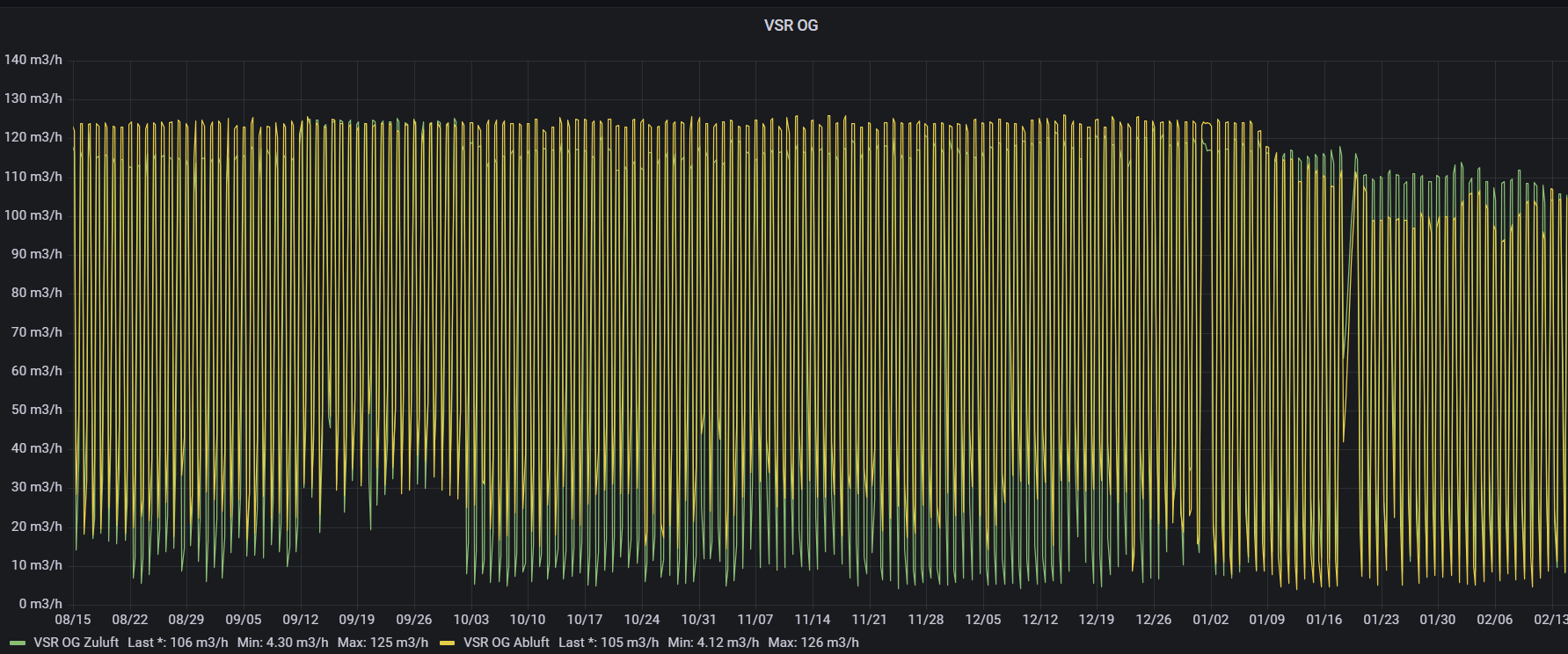Click the 02/06 date label on x-axis
The height and width of the screenshot is (654, 1568).
(x=1494, y=620)
